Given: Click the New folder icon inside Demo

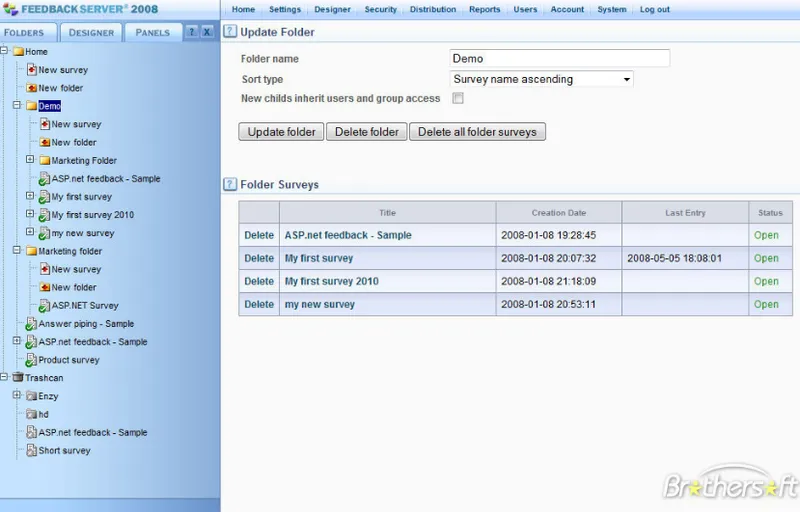Looking at the screenshot, I should 45,142.
